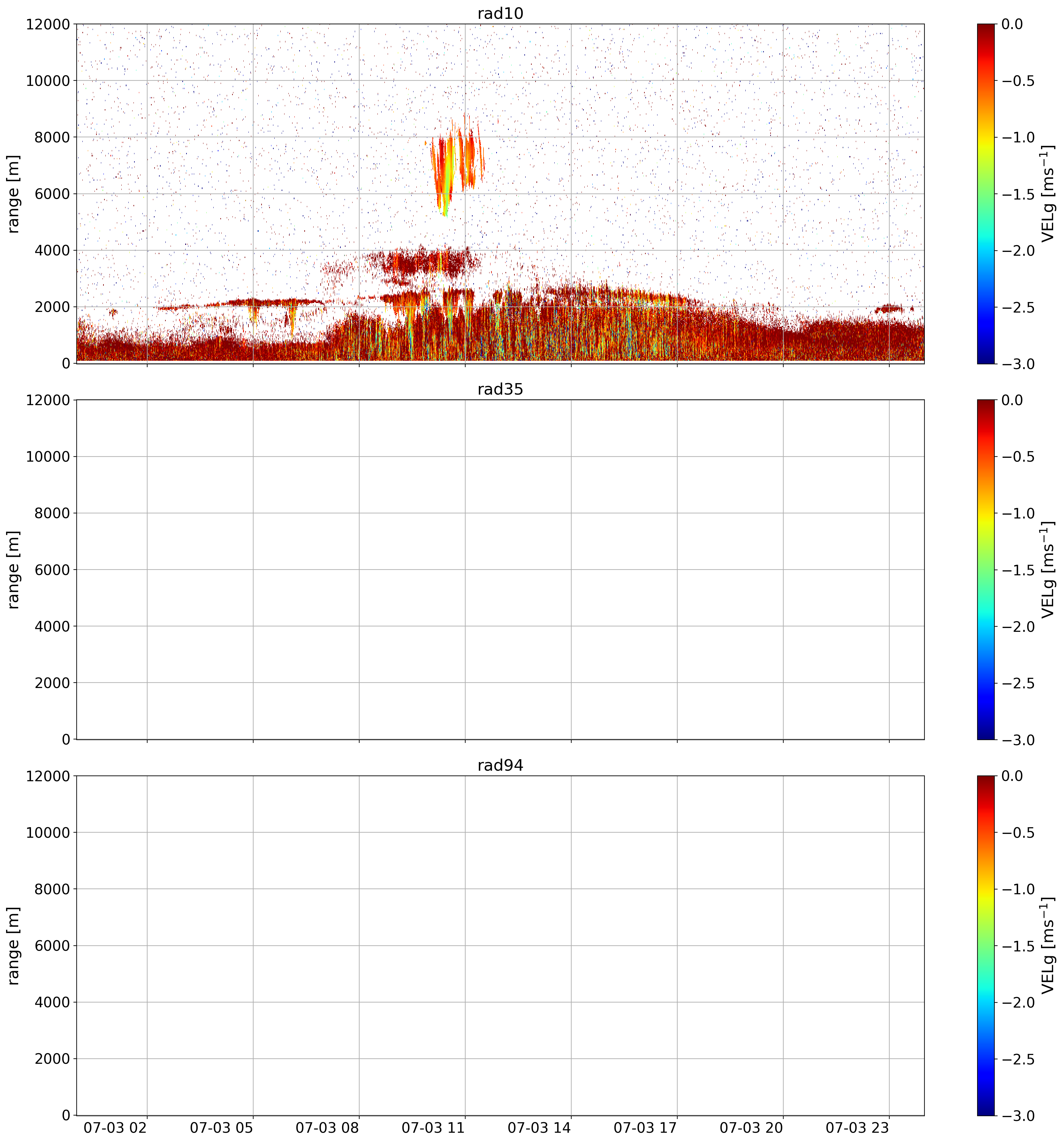The image size is (1064, 1142).
Task: Click the 0 range tick of rad35
Action: coord(66,739)
